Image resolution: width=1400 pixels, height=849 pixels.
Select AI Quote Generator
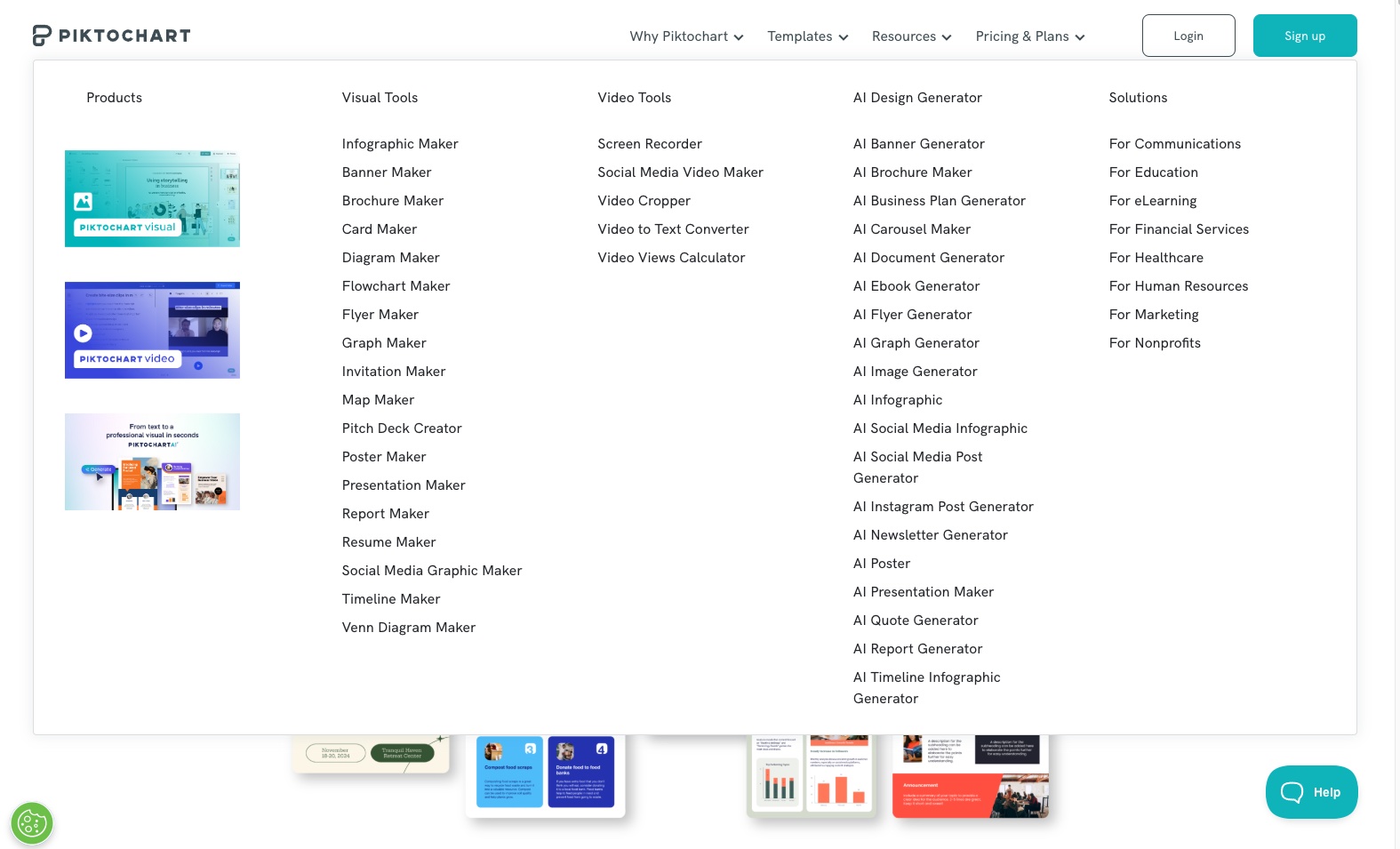(x=916, y=621)
